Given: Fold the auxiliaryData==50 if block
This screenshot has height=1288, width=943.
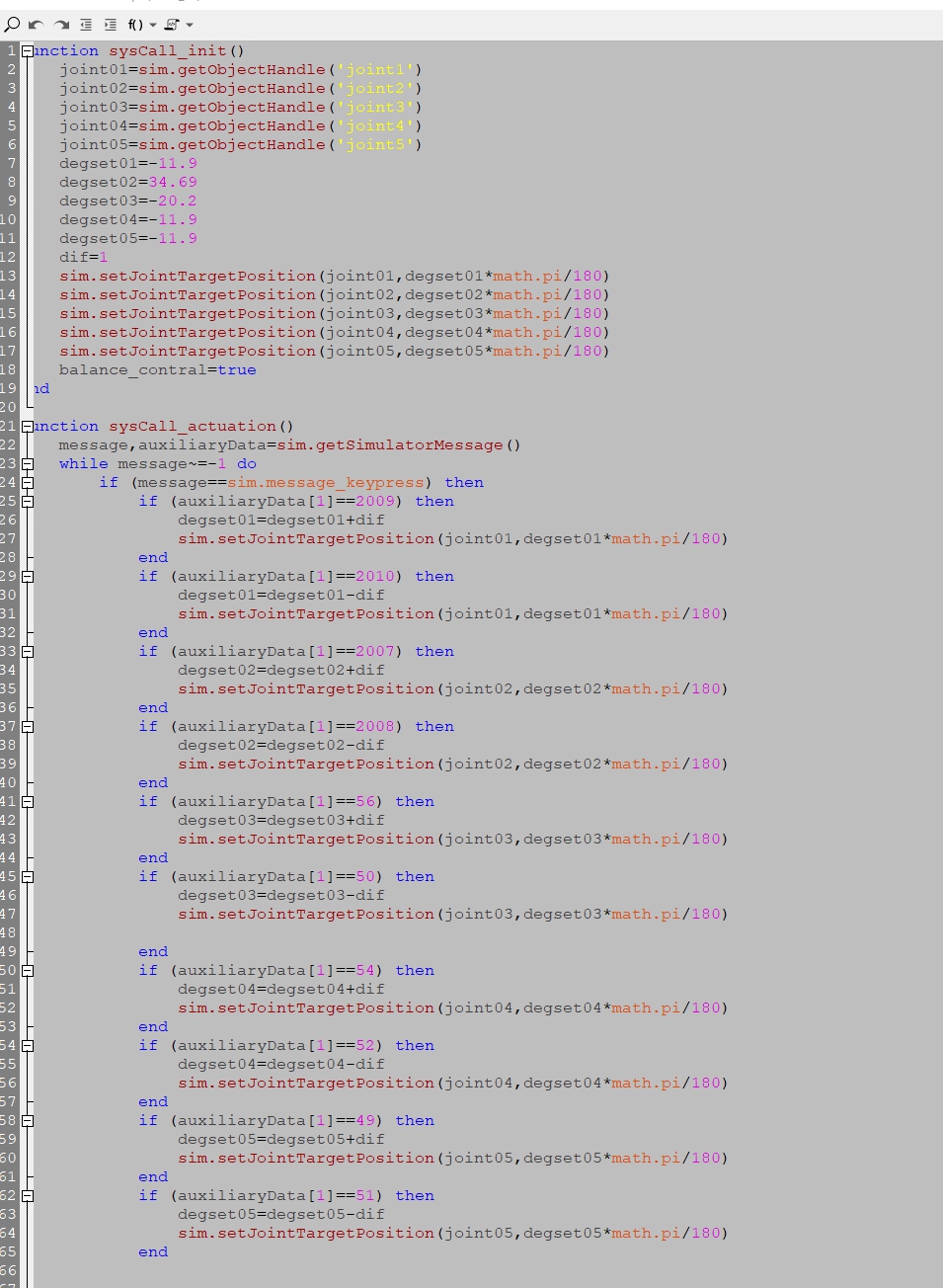Looking at the screenshot, I should pos(28,877).
